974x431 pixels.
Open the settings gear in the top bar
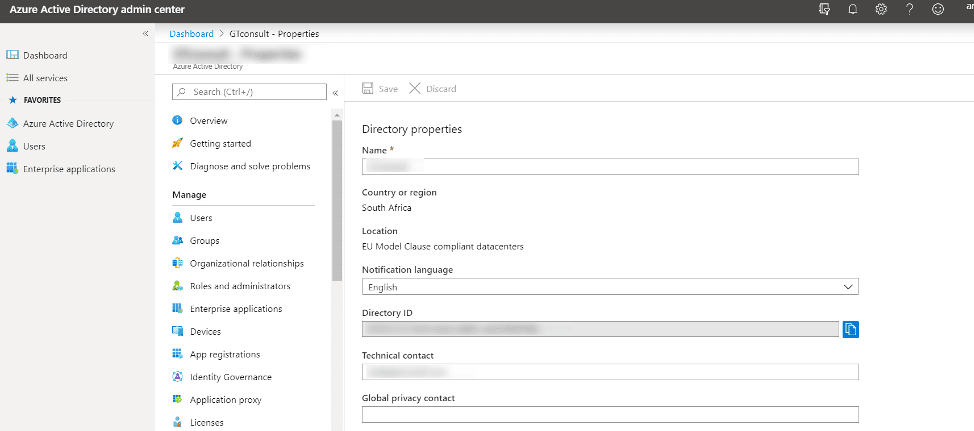pos(881,9)
